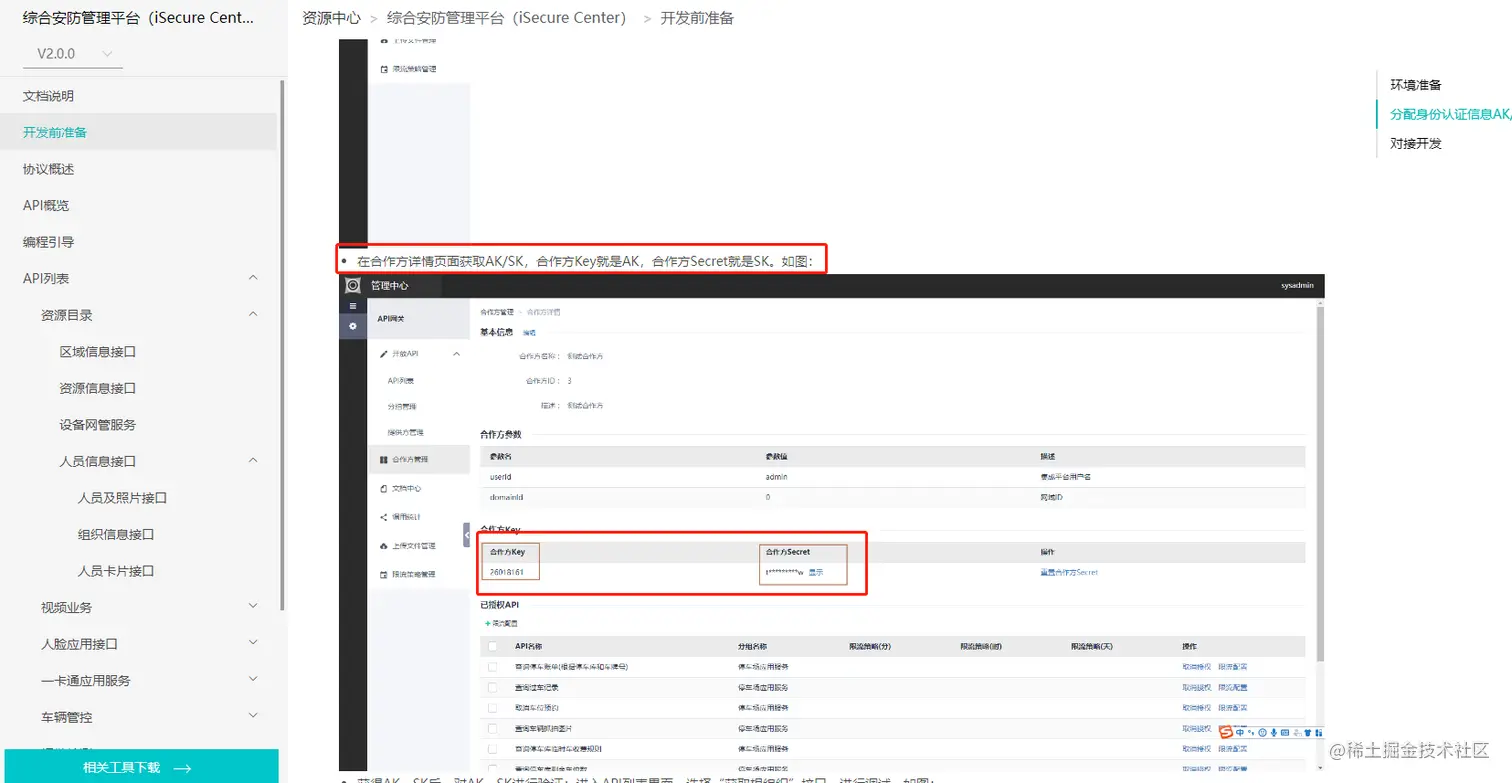Click the 编辑 link beside 基本信息

529,332
